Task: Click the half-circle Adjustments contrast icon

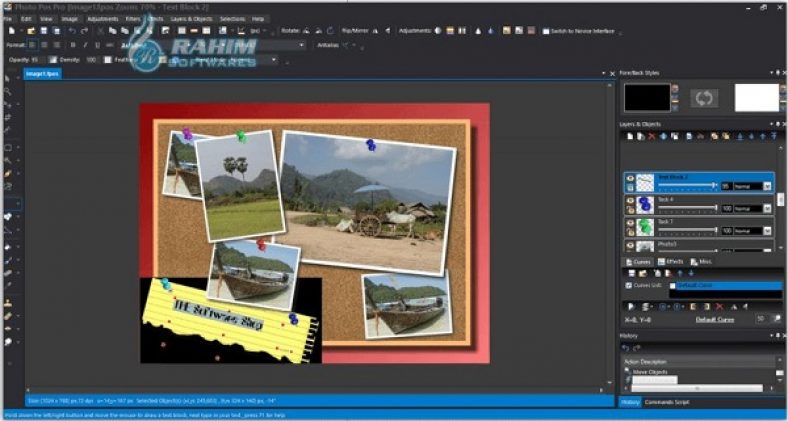Action: point(438,31)
